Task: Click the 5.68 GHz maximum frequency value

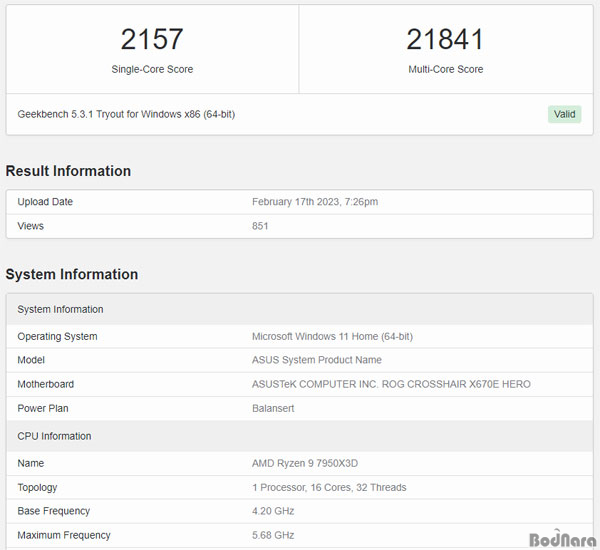Action: [x=273, y=535]
